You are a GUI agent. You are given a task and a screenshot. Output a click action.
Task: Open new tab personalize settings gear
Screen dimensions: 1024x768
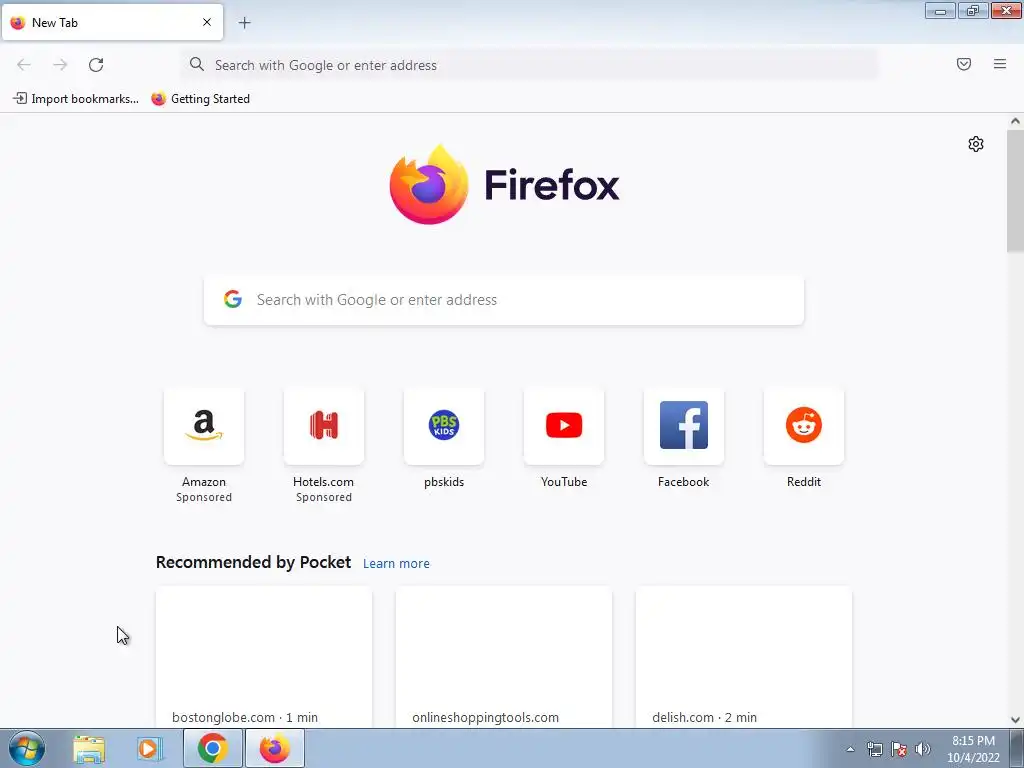point(976,144)
